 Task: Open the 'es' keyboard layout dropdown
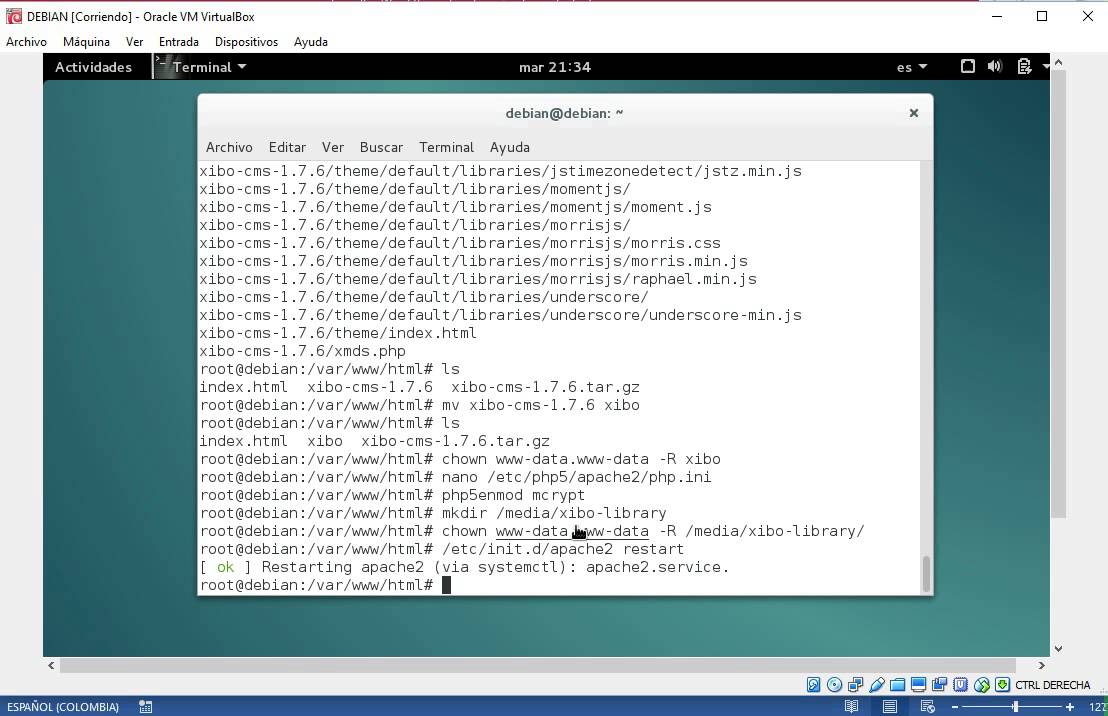(x=912, y=67)
